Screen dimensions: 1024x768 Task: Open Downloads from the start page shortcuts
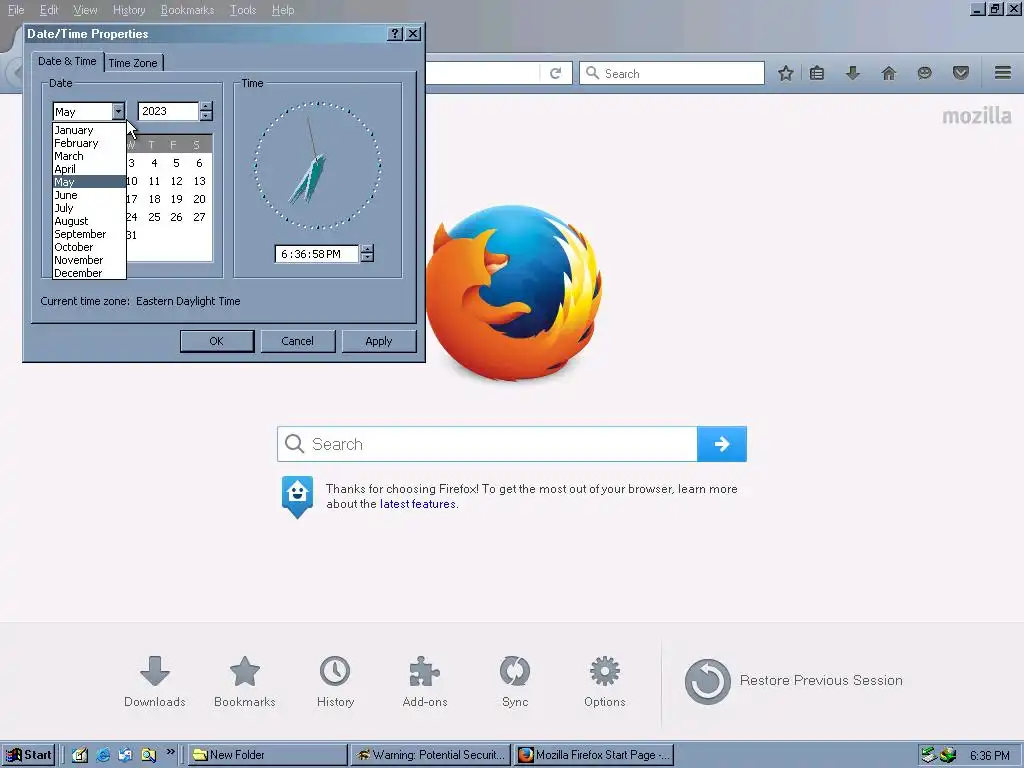pos(155,682)
